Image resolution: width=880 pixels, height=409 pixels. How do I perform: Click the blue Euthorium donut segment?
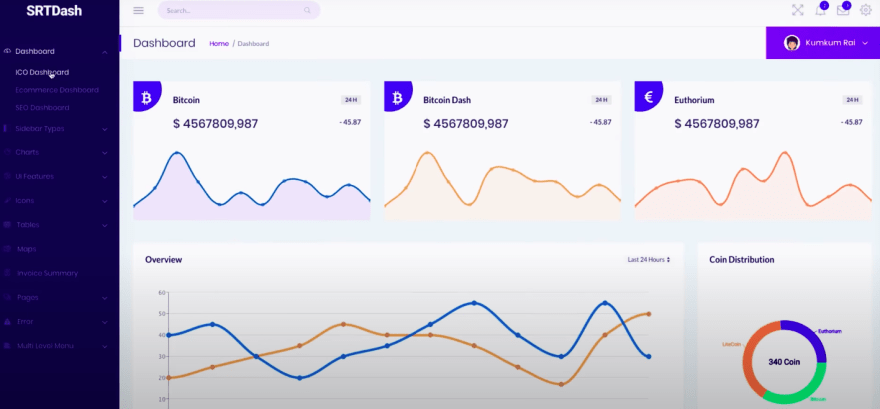810,337
